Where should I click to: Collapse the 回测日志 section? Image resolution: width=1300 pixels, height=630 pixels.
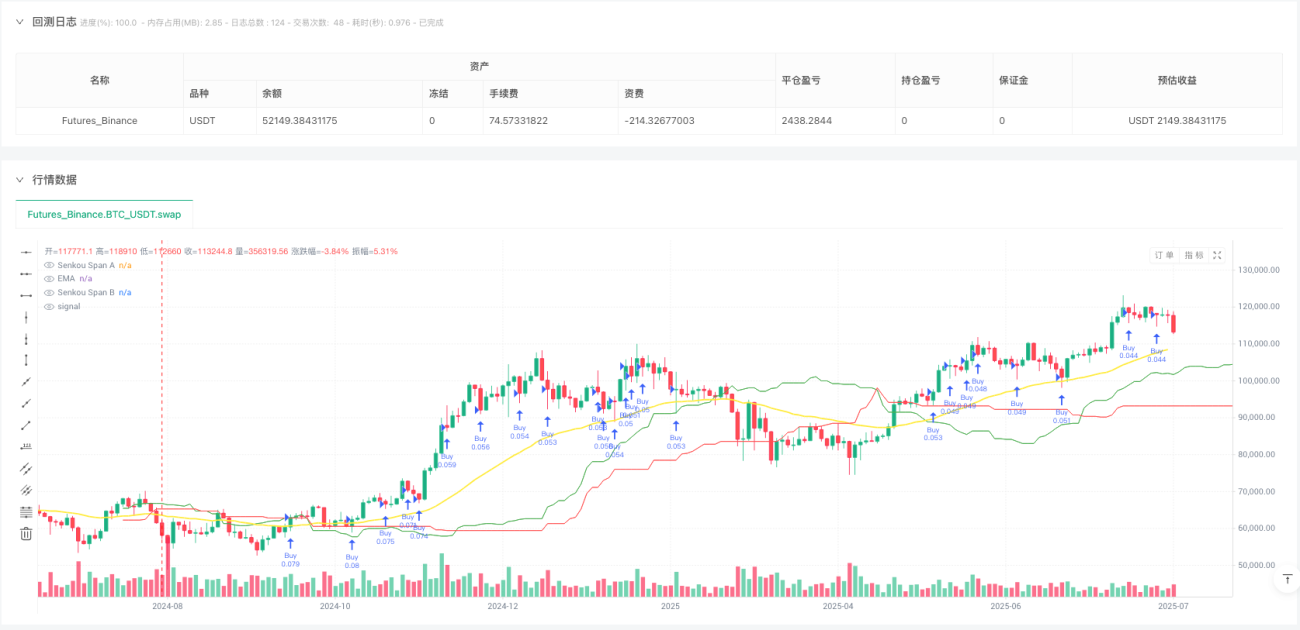[x=19, y=22]
